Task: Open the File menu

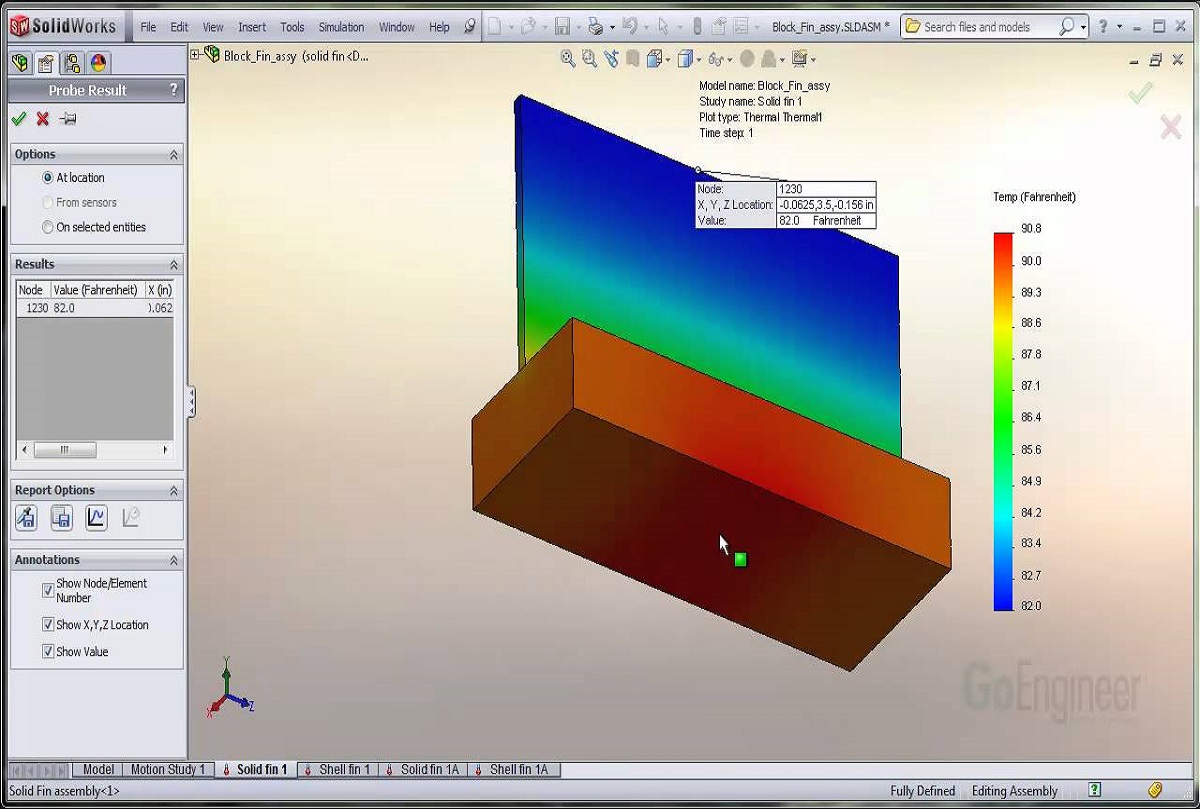Action: point(148,27)
